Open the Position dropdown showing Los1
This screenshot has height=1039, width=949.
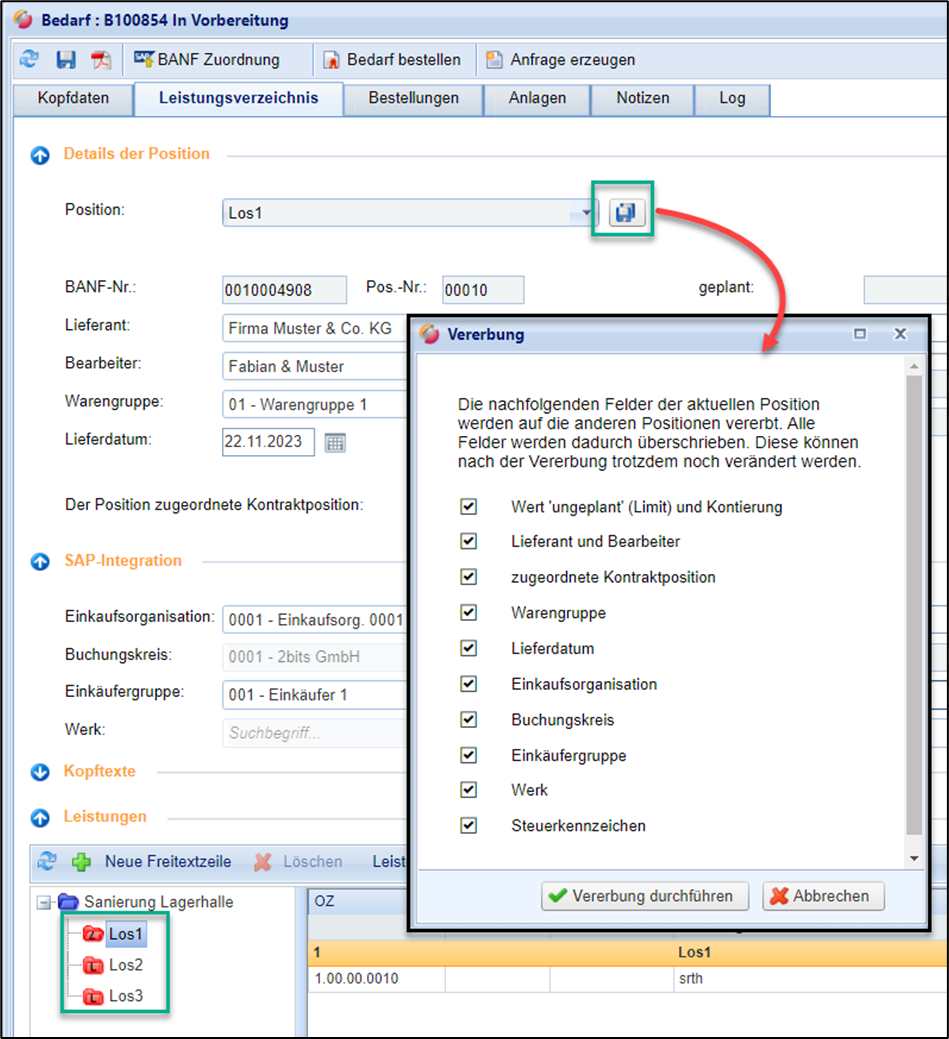click(584, 213)
